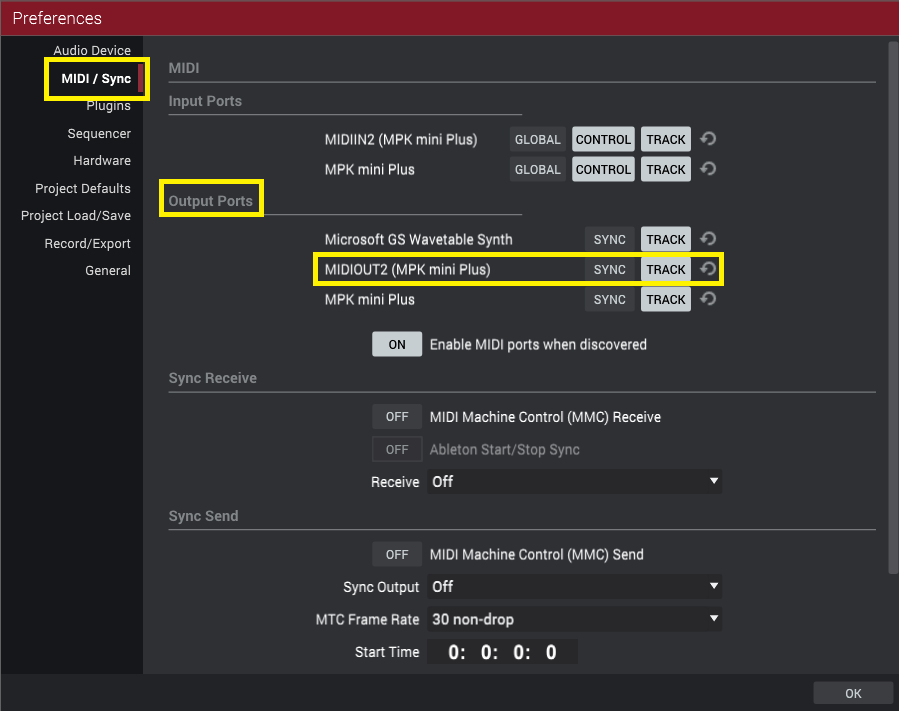
Task: Toggle GLOBAL for MPK mini Plus input
Action: (537, 169)
